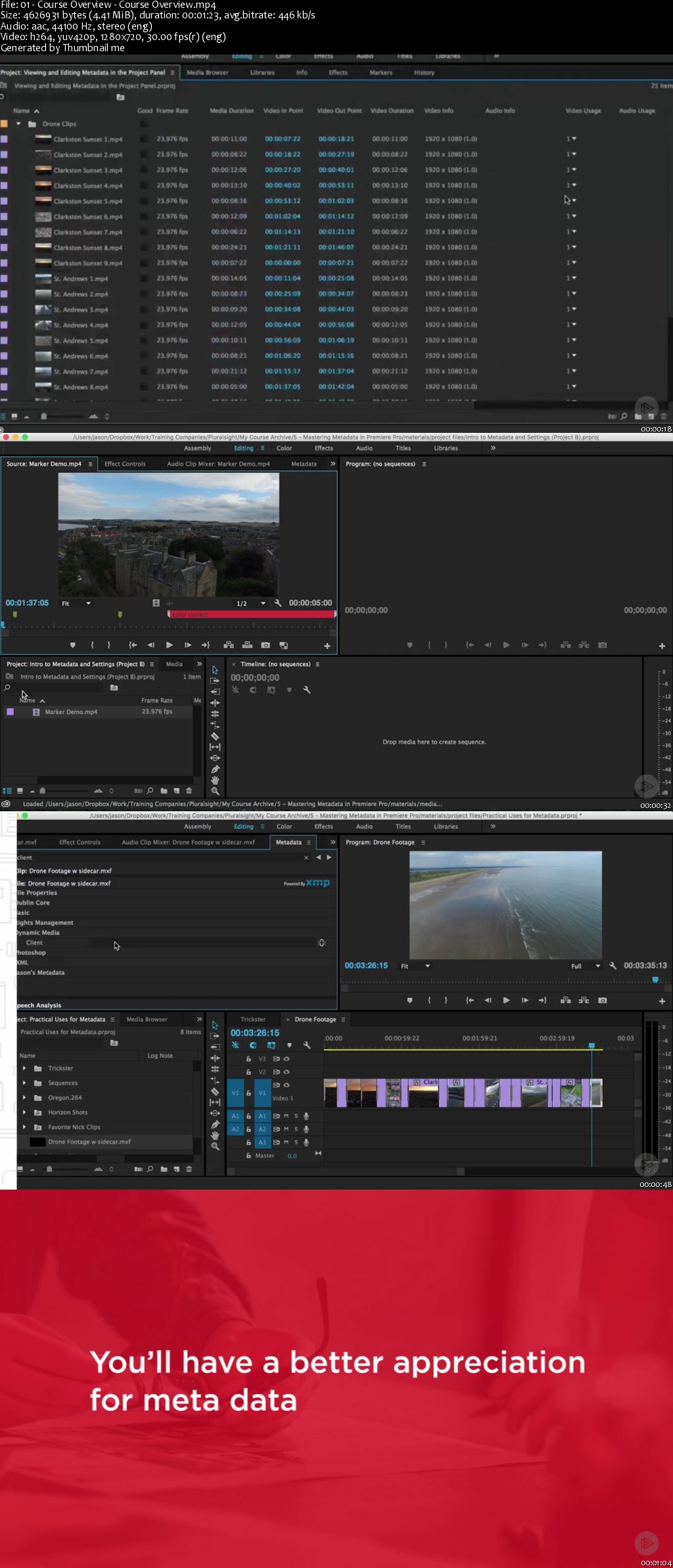
Task: Click Export Frame camera icon in Marker Demo Source monitor
Action: (x=266, y=645)
